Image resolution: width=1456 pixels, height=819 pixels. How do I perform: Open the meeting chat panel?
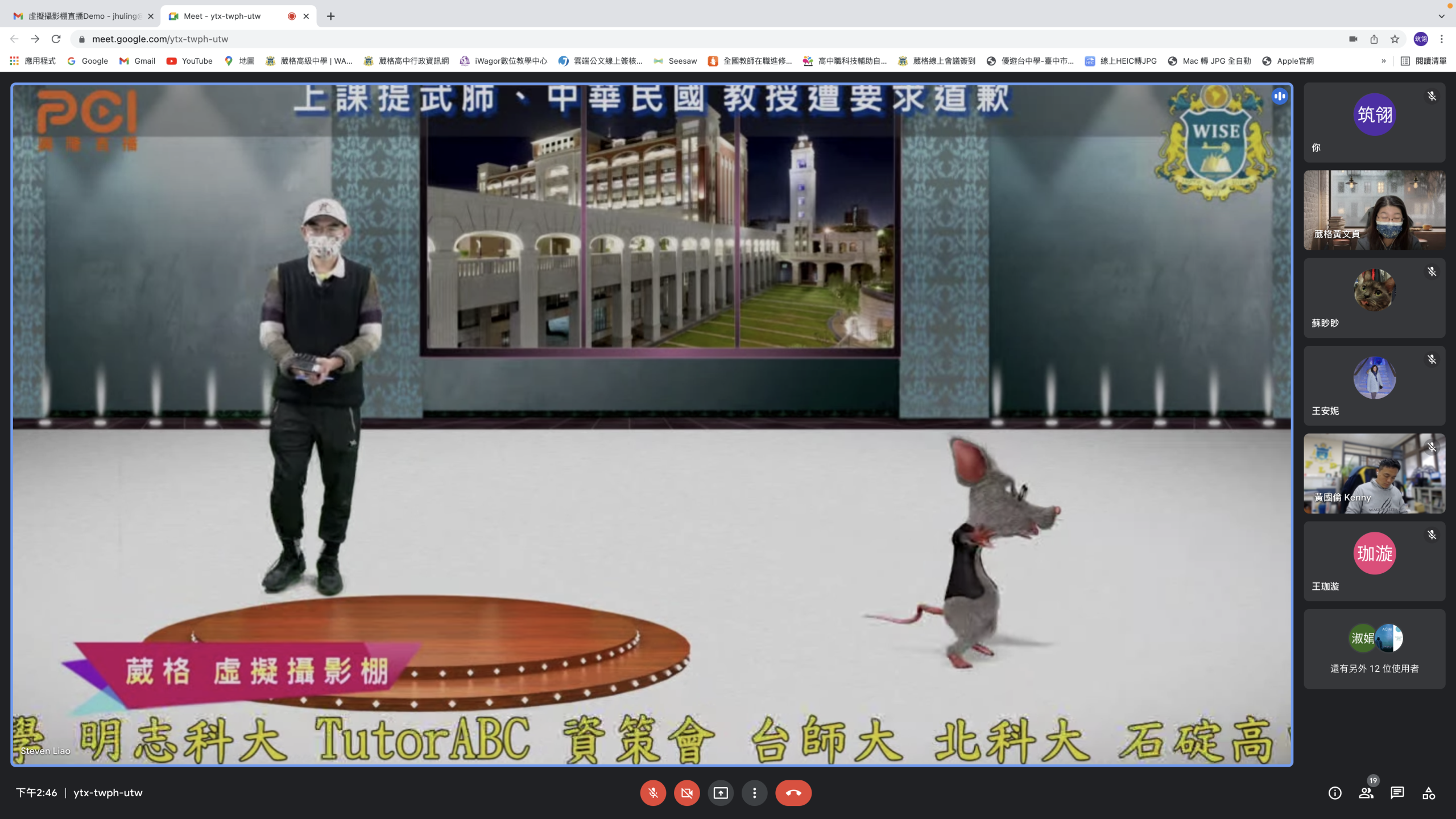(x=1397, y=793)
